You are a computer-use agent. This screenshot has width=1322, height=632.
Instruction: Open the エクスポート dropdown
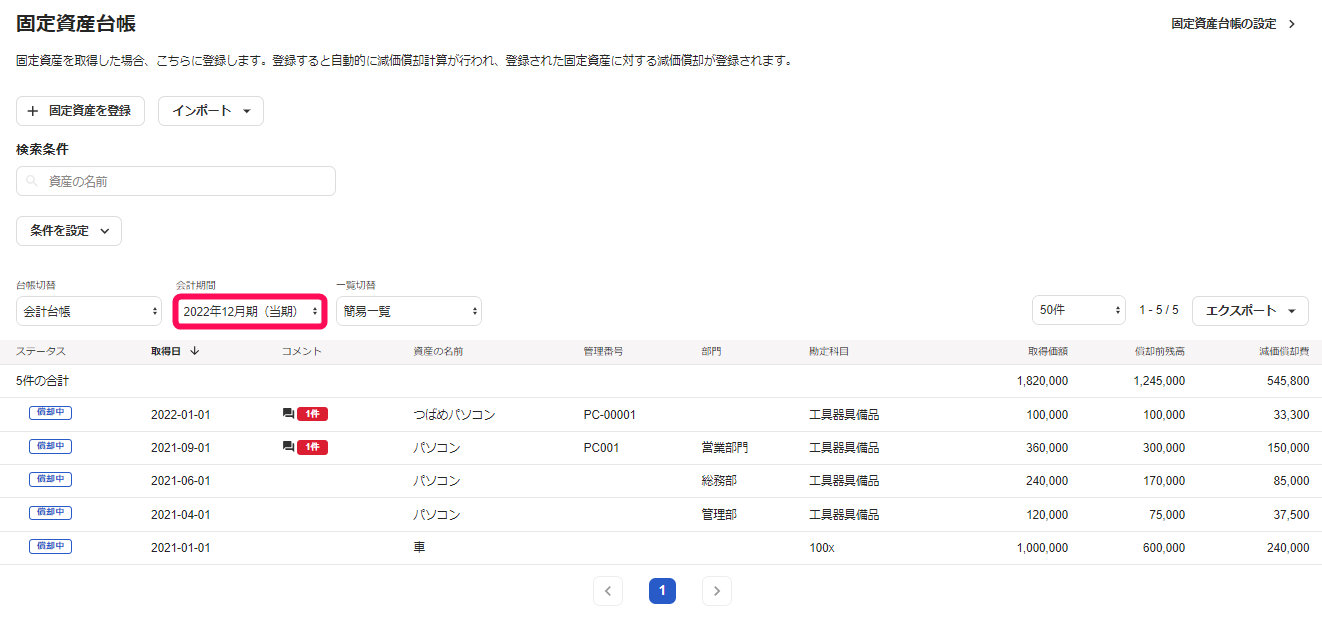tap(1250, 311)
